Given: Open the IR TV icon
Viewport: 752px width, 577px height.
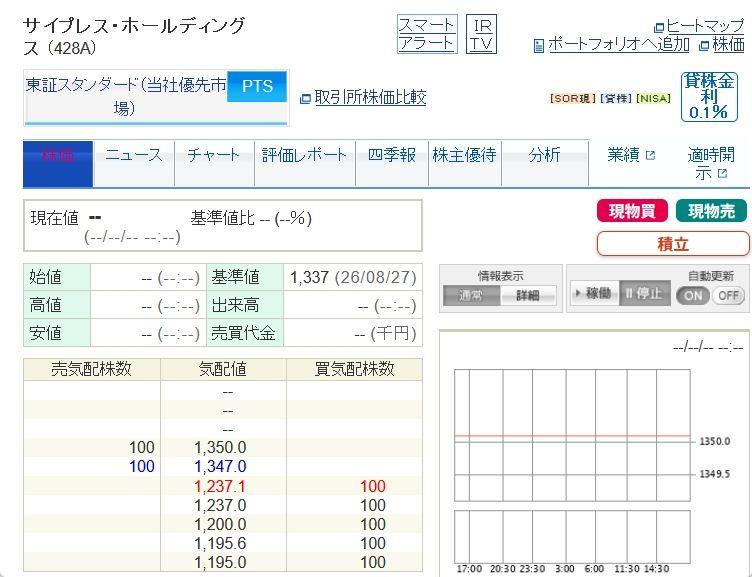Looking at the screenshot, I should 482,34.
